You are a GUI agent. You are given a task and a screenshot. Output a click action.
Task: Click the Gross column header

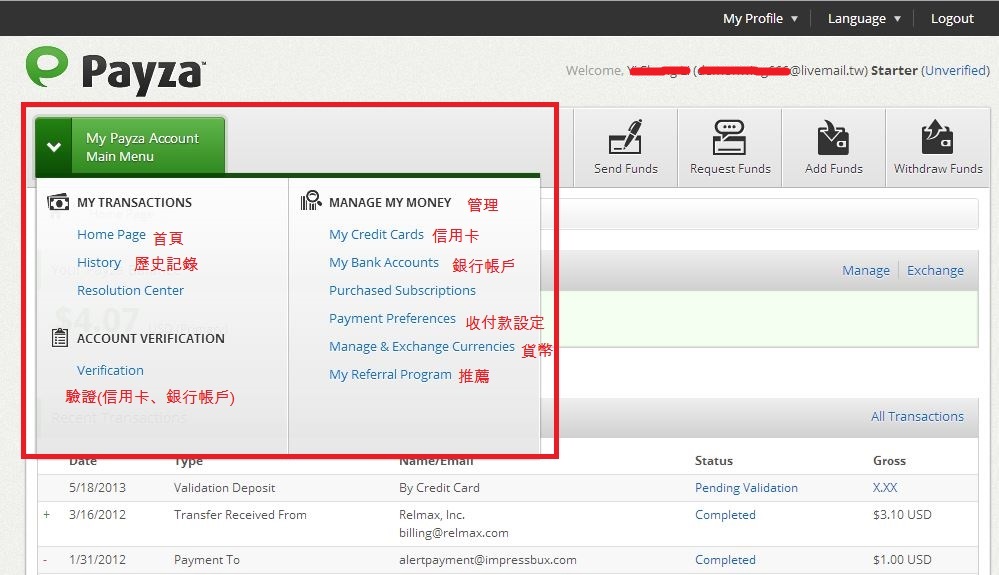(x=889, y=460)
